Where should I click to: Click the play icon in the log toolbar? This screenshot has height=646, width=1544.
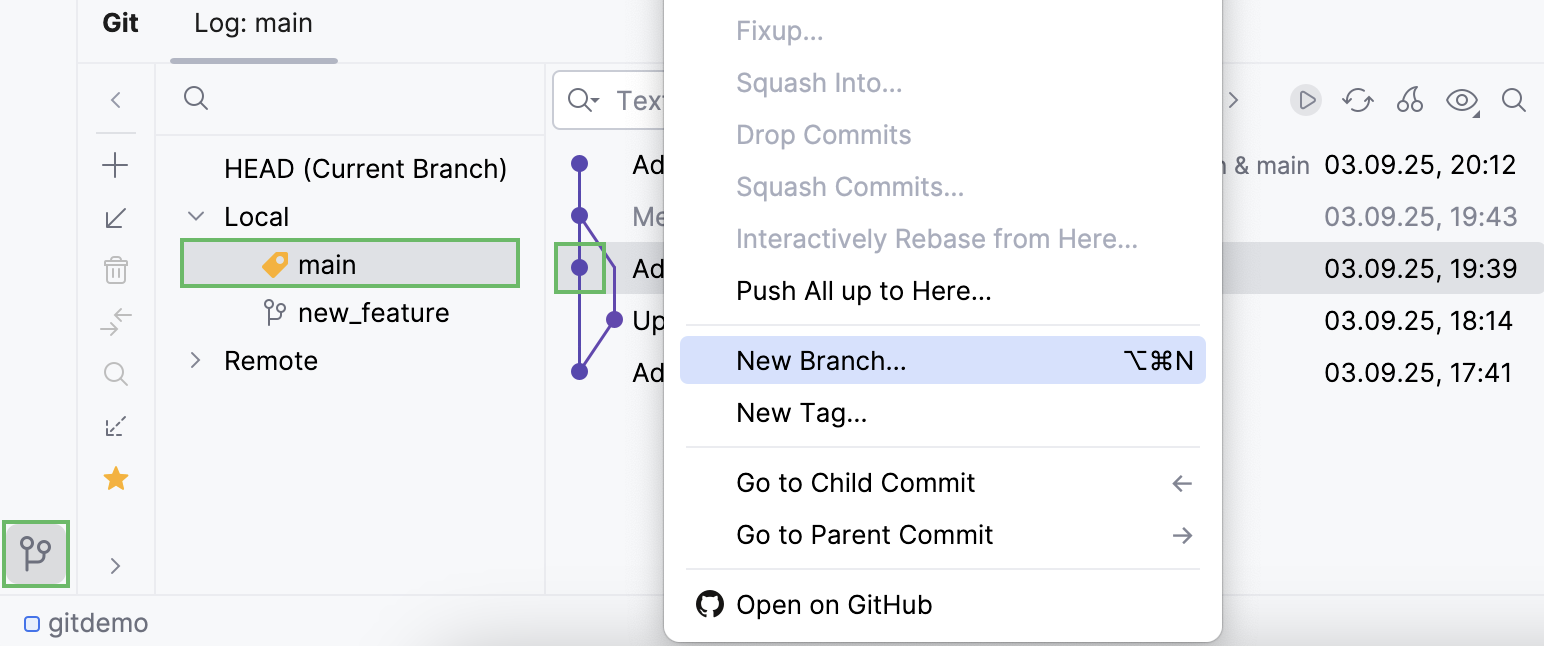coord(1305,100)
